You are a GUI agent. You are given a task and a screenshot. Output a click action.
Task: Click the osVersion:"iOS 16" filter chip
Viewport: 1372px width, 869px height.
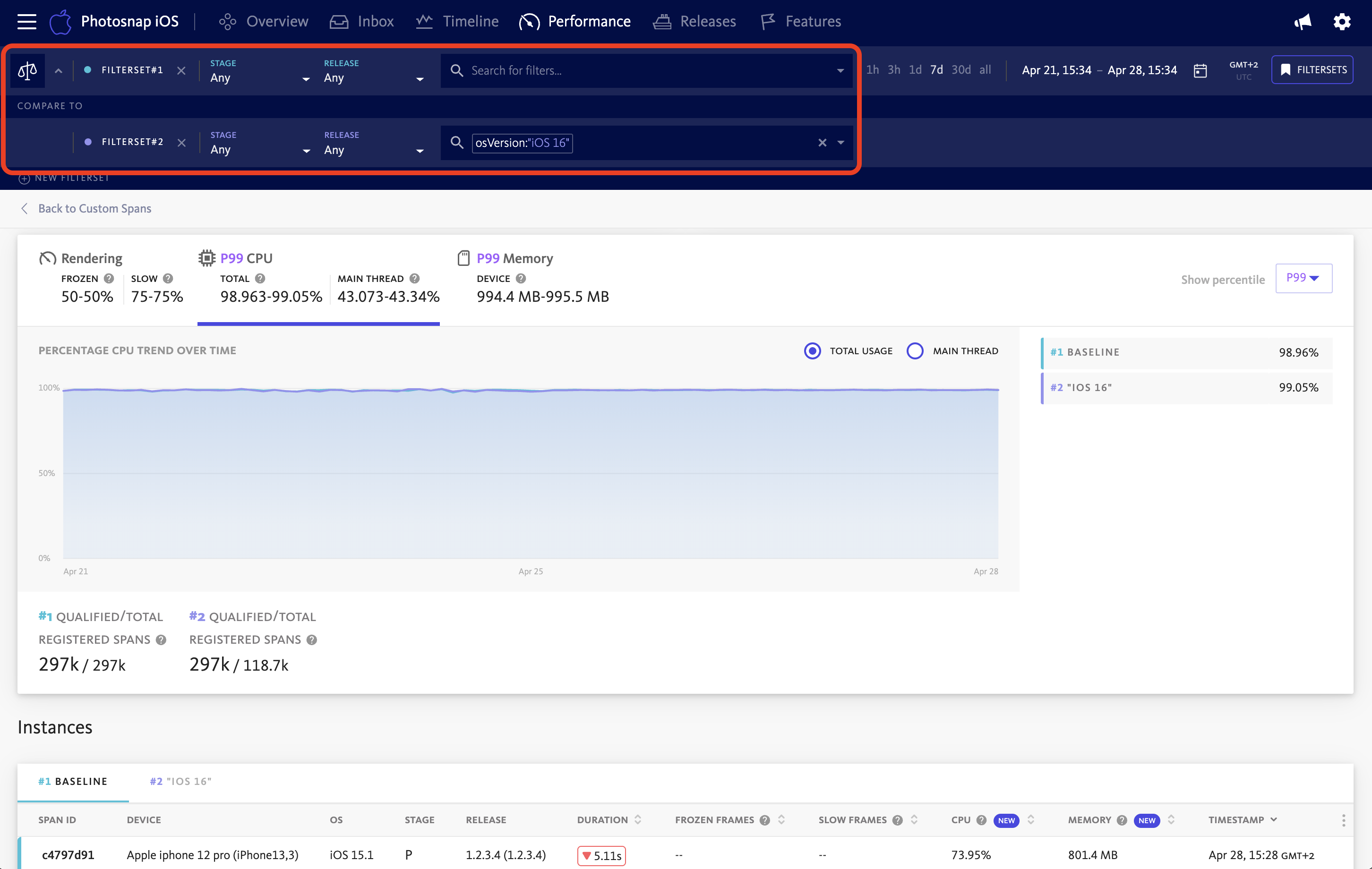[522, 143]
